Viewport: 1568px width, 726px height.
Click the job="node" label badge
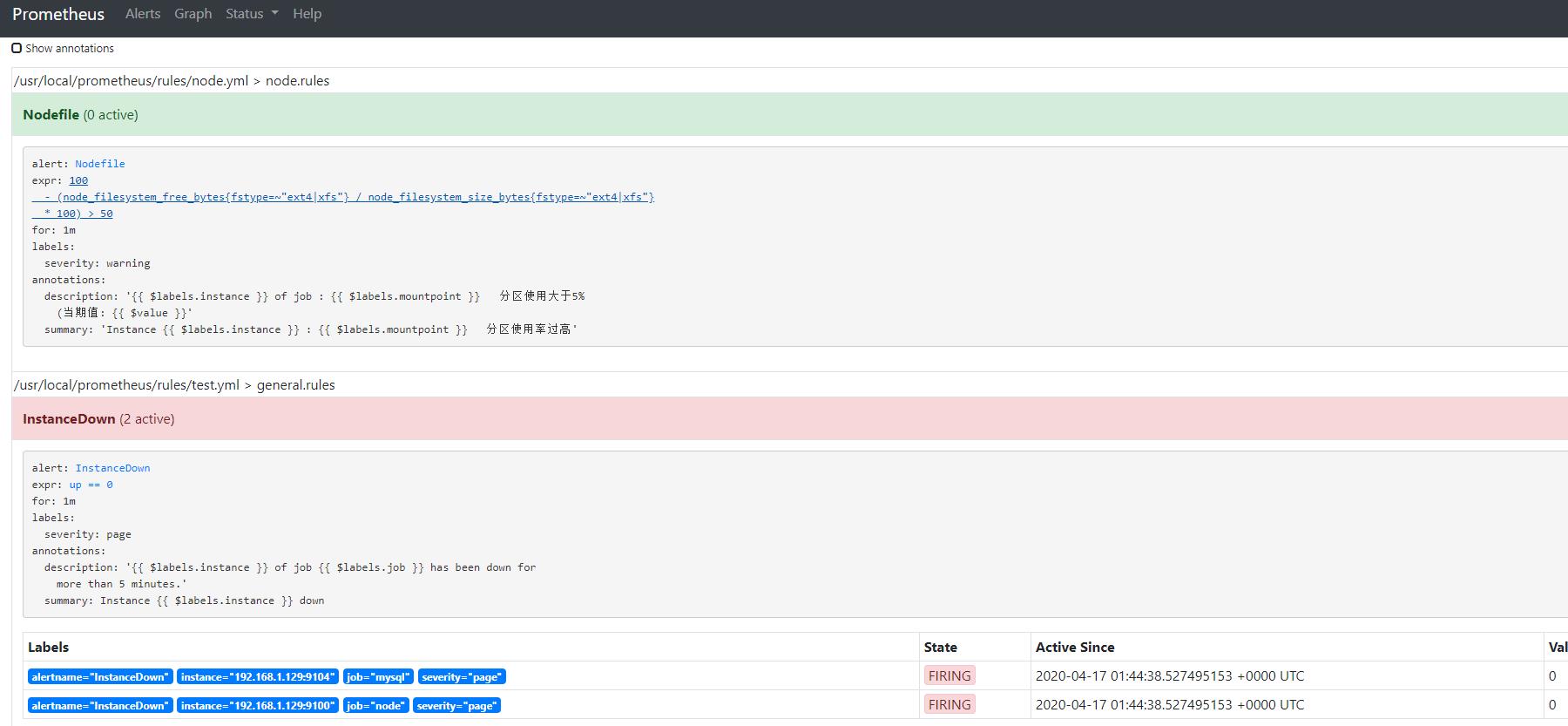[375, 705]
